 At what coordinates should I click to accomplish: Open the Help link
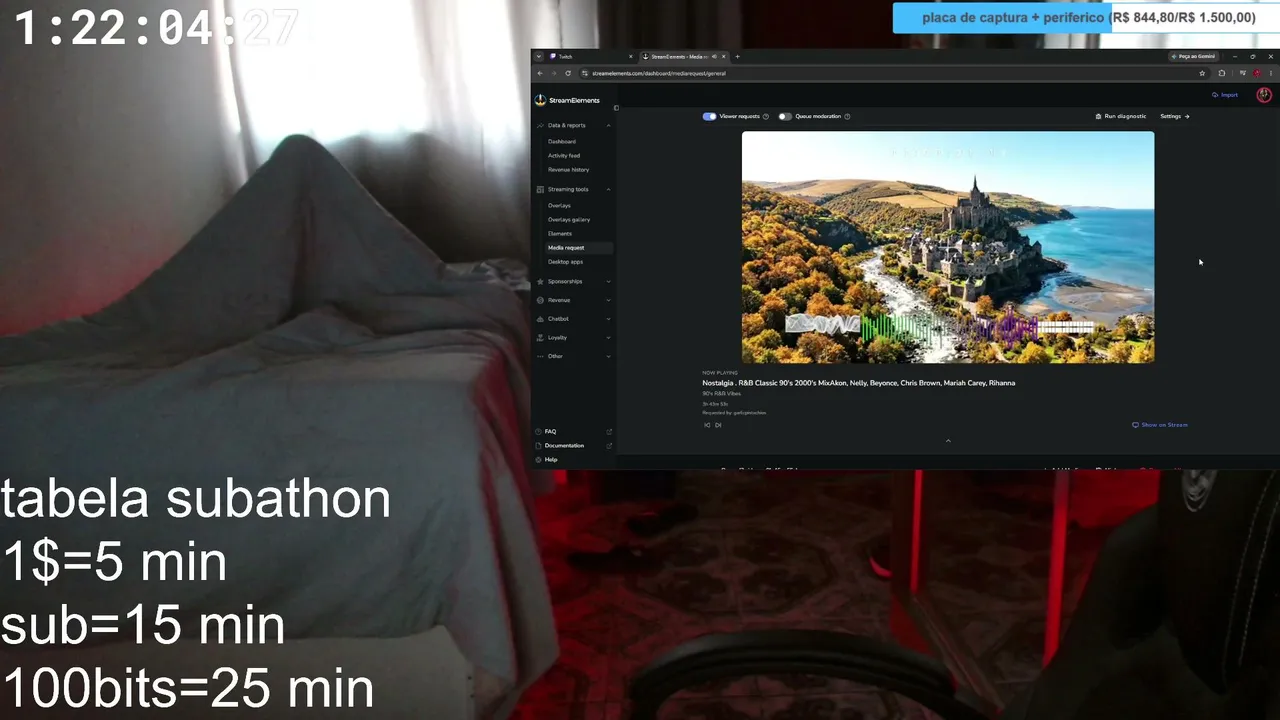(x=547, y=459)
